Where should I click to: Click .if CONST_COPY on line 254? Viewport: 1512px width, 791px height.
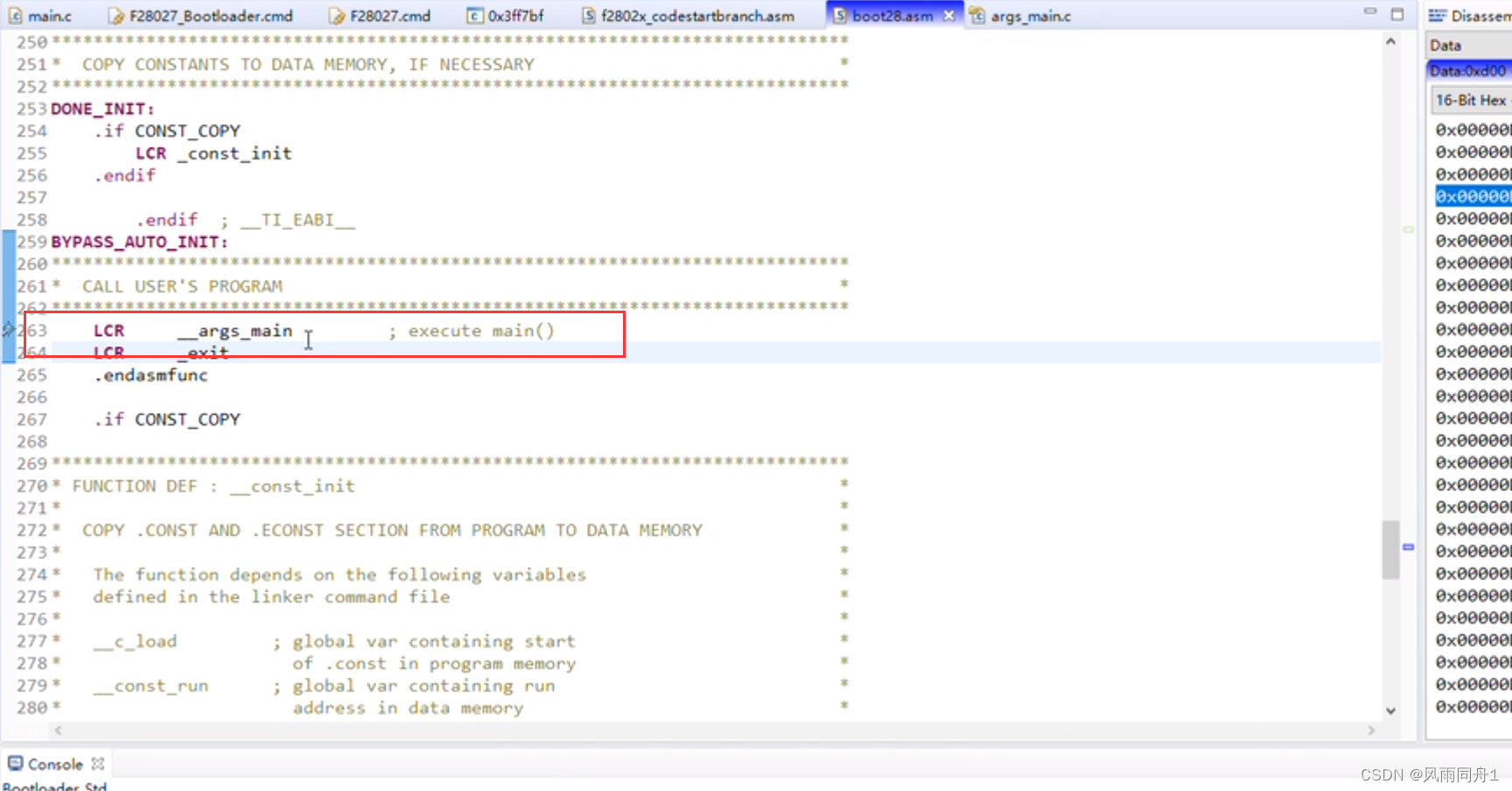(x=166, y=130)
